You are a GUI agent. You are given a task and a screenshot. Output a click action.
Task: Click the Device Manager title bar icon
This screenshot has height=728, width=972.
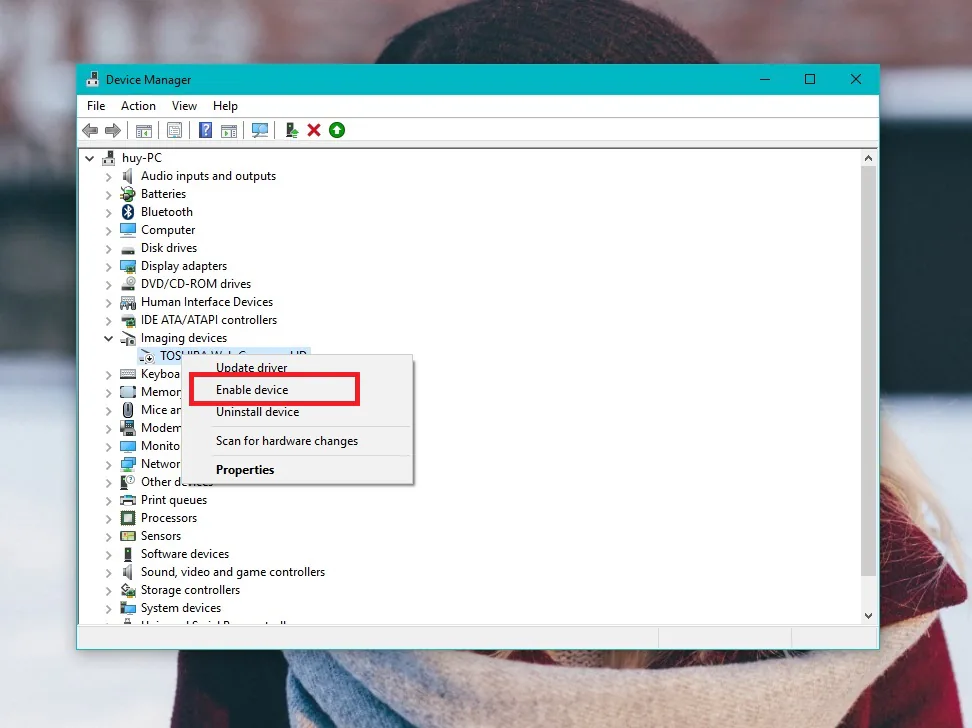tap(93, 79)
